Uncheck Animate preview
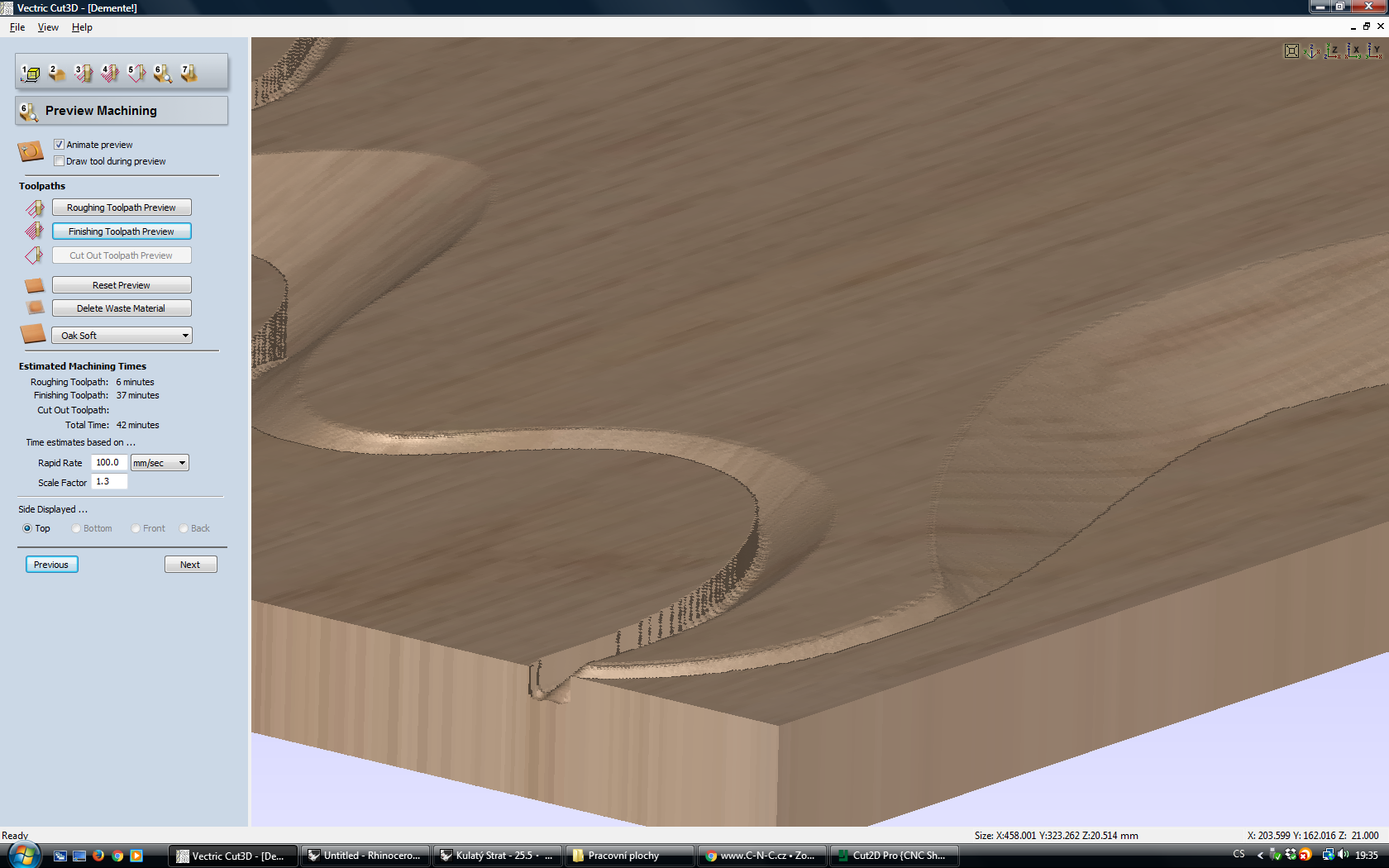This screenshot has height=868, width=1389. coord(59,145)
